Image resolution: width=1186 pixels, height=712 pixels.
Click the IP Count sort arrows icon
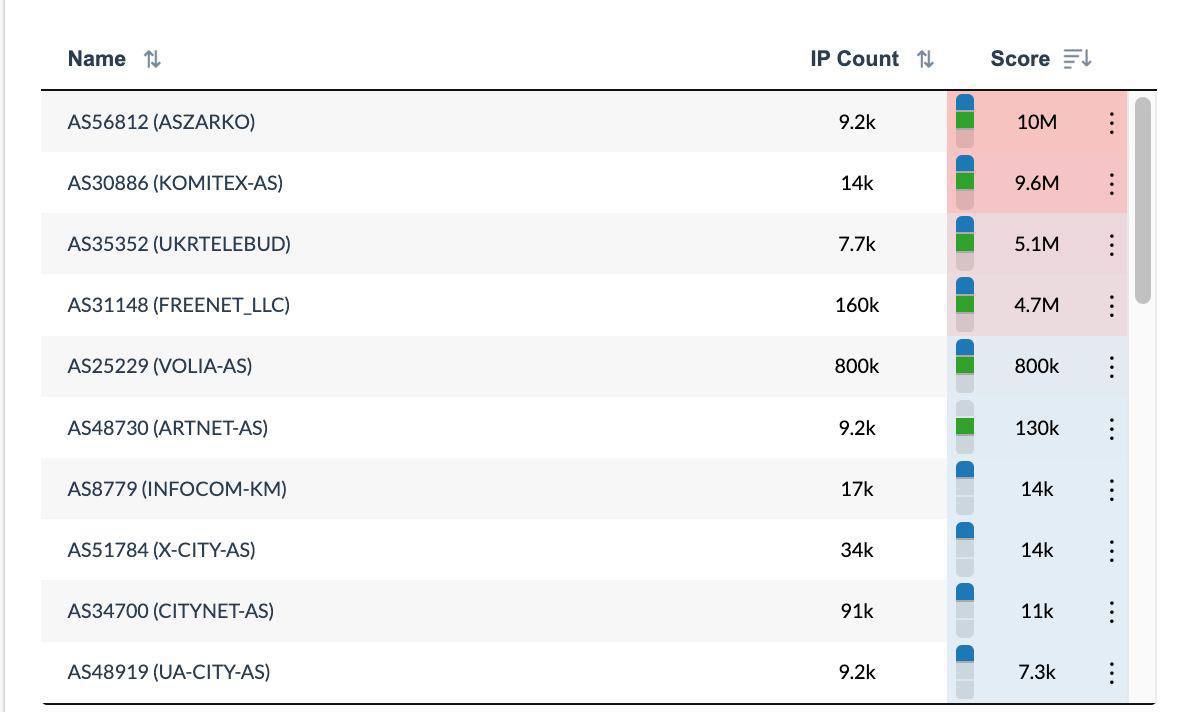click(925, 59)
